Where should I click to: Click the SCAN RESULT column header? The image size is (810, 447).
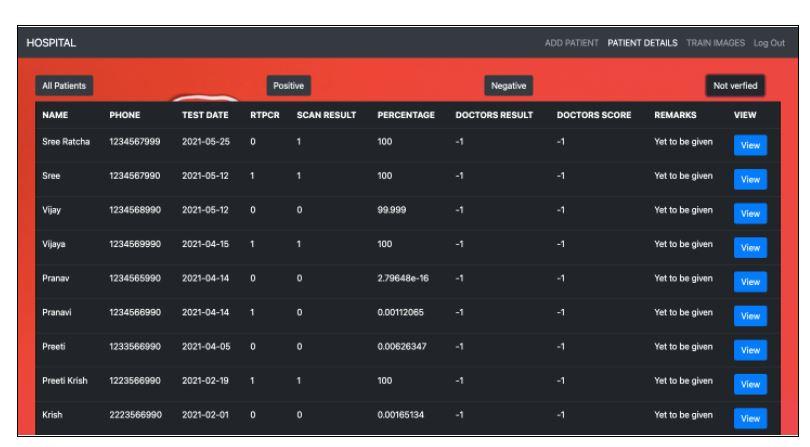tap(326, 115)
